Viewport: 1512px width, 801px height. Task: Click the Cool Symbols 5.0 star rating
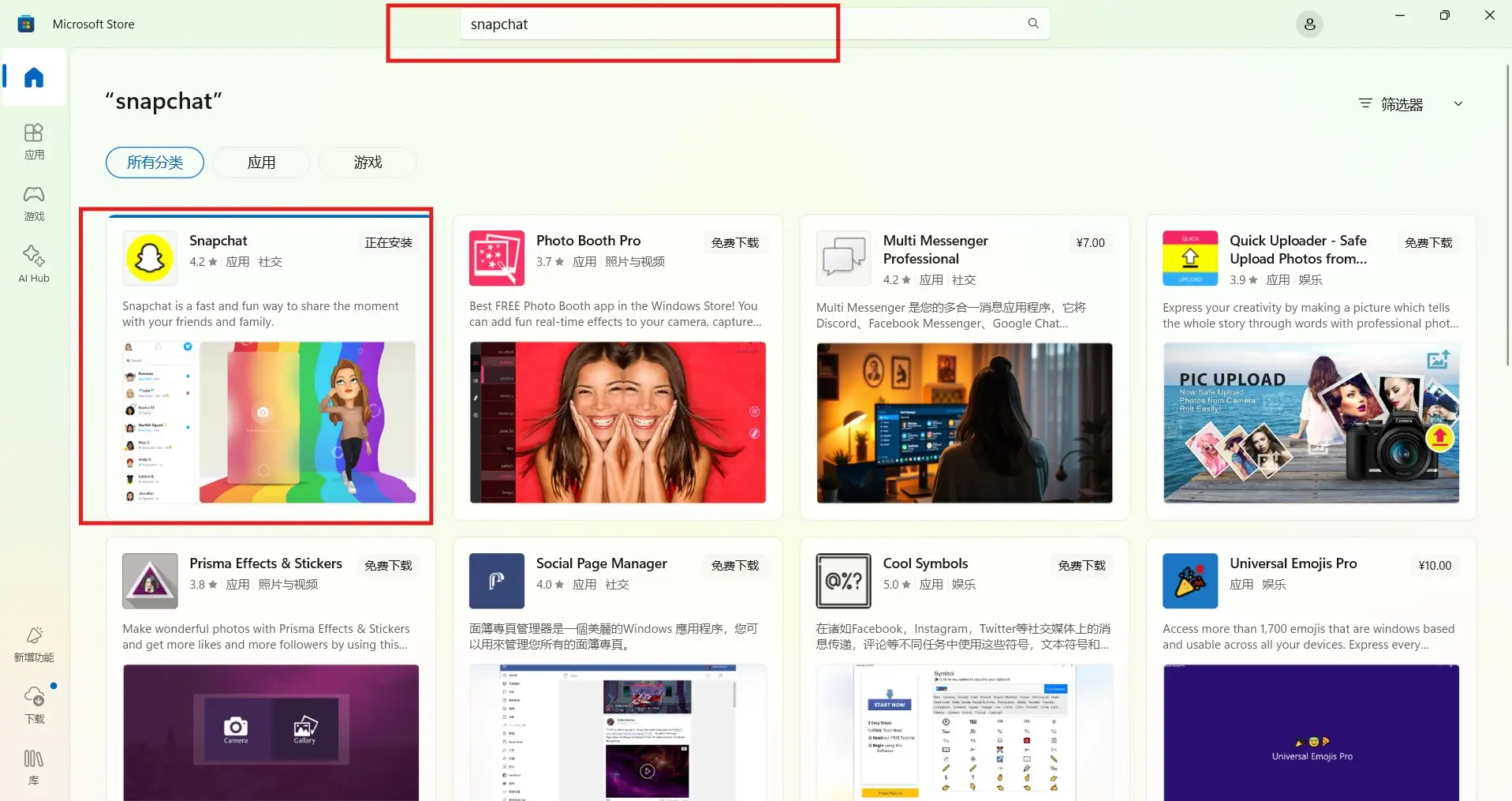[897, 585]
